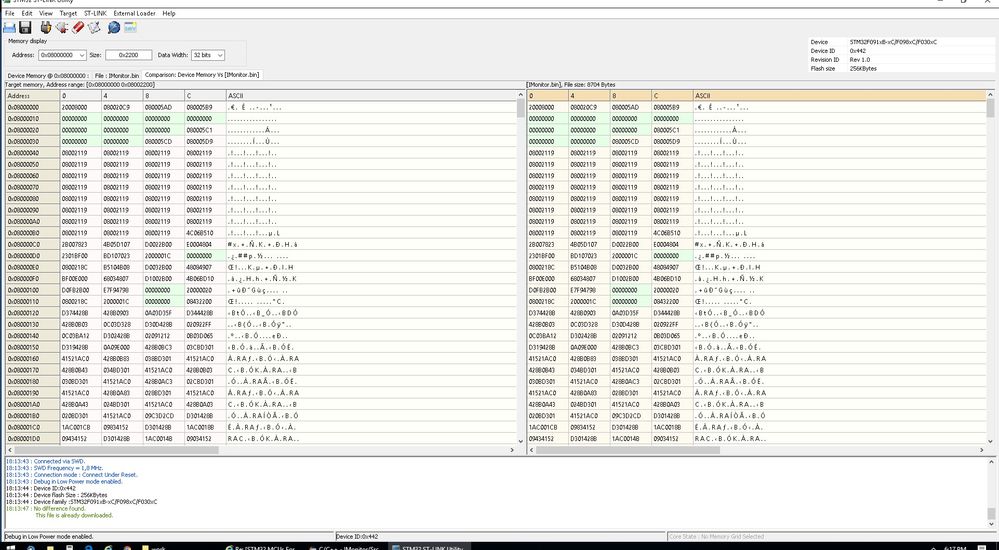This screenshot has width=999, height=550.
Task: Click the Program and verify icon
Action: coord(94,27)
